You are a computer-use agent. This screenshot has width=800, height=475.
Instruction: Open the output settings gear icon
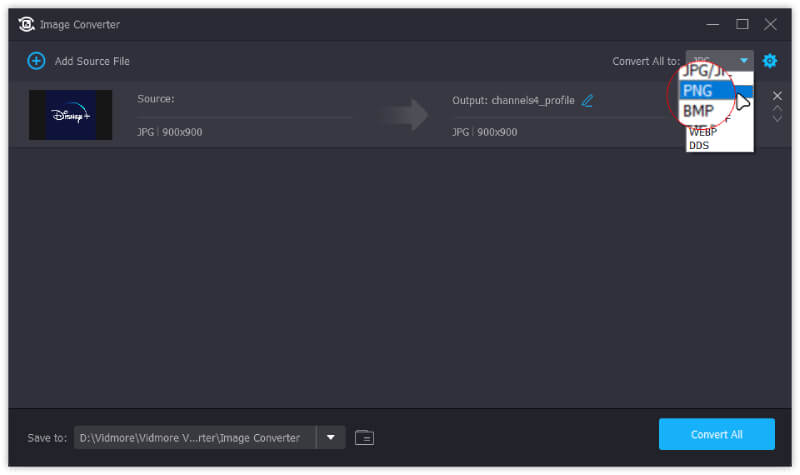769,61
